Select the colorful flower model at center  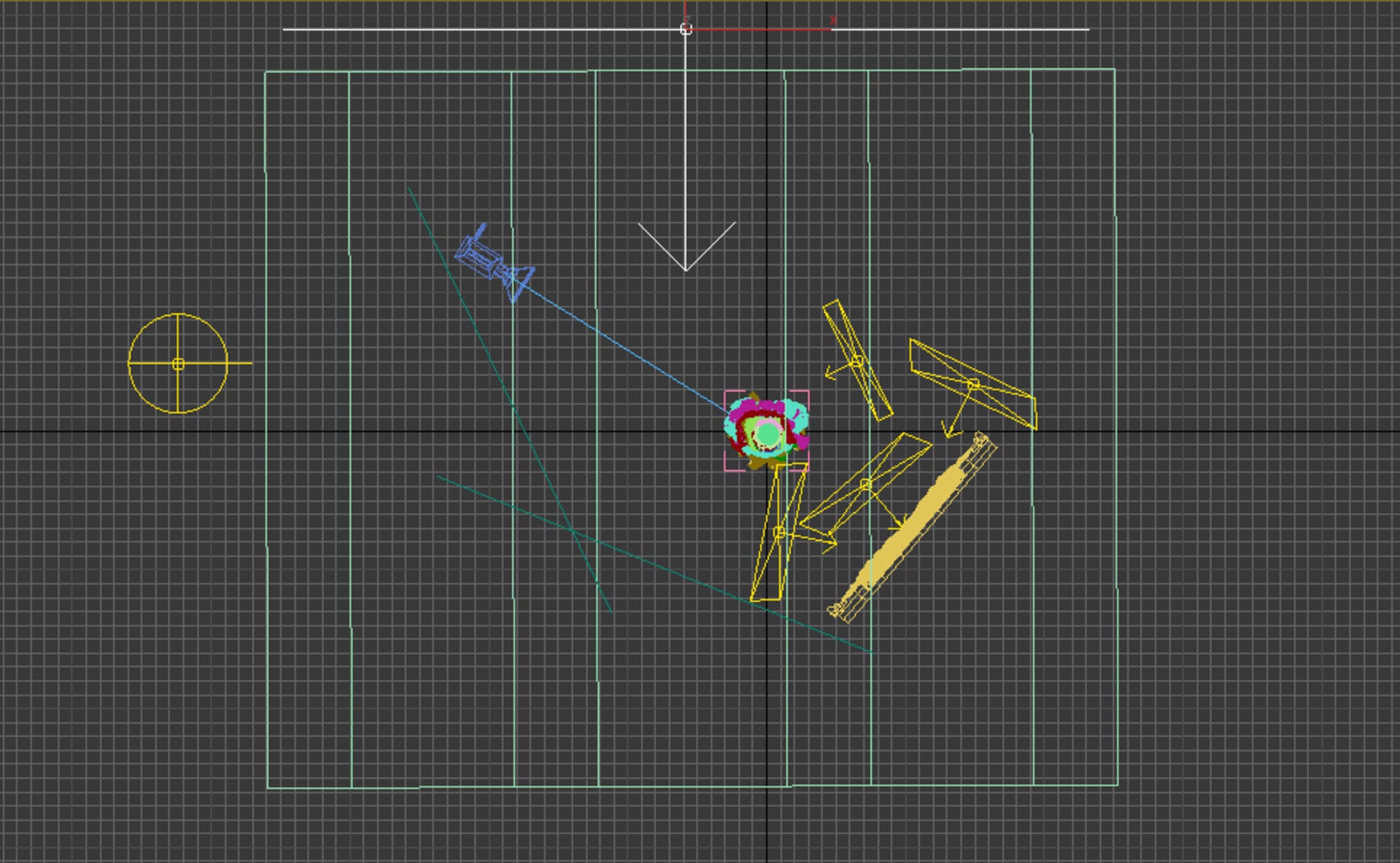tap(767, 431)
